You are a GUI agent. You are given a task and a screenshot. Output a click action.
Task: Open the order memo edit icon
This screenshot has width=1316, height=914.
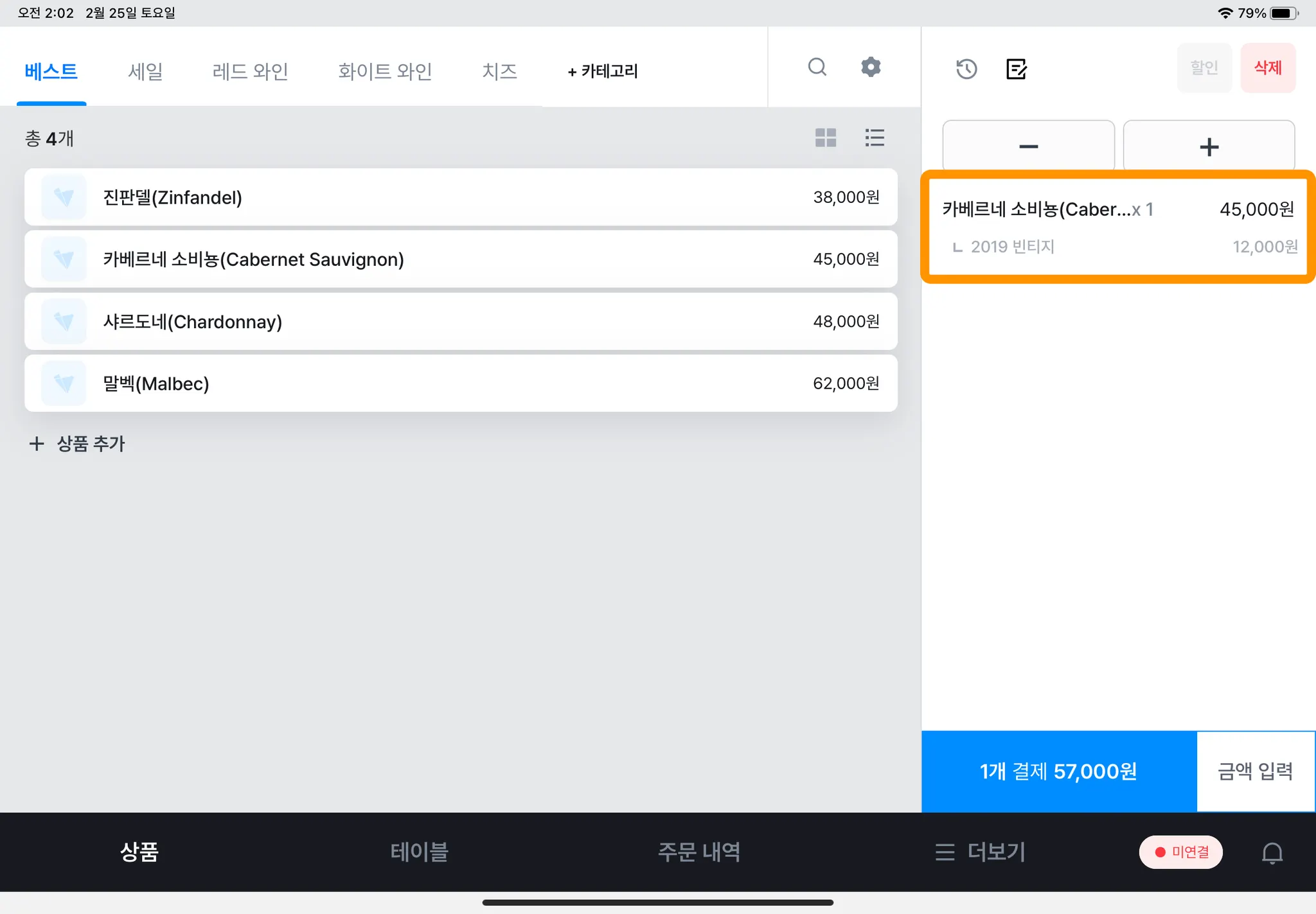click(x=1016, y=69)
